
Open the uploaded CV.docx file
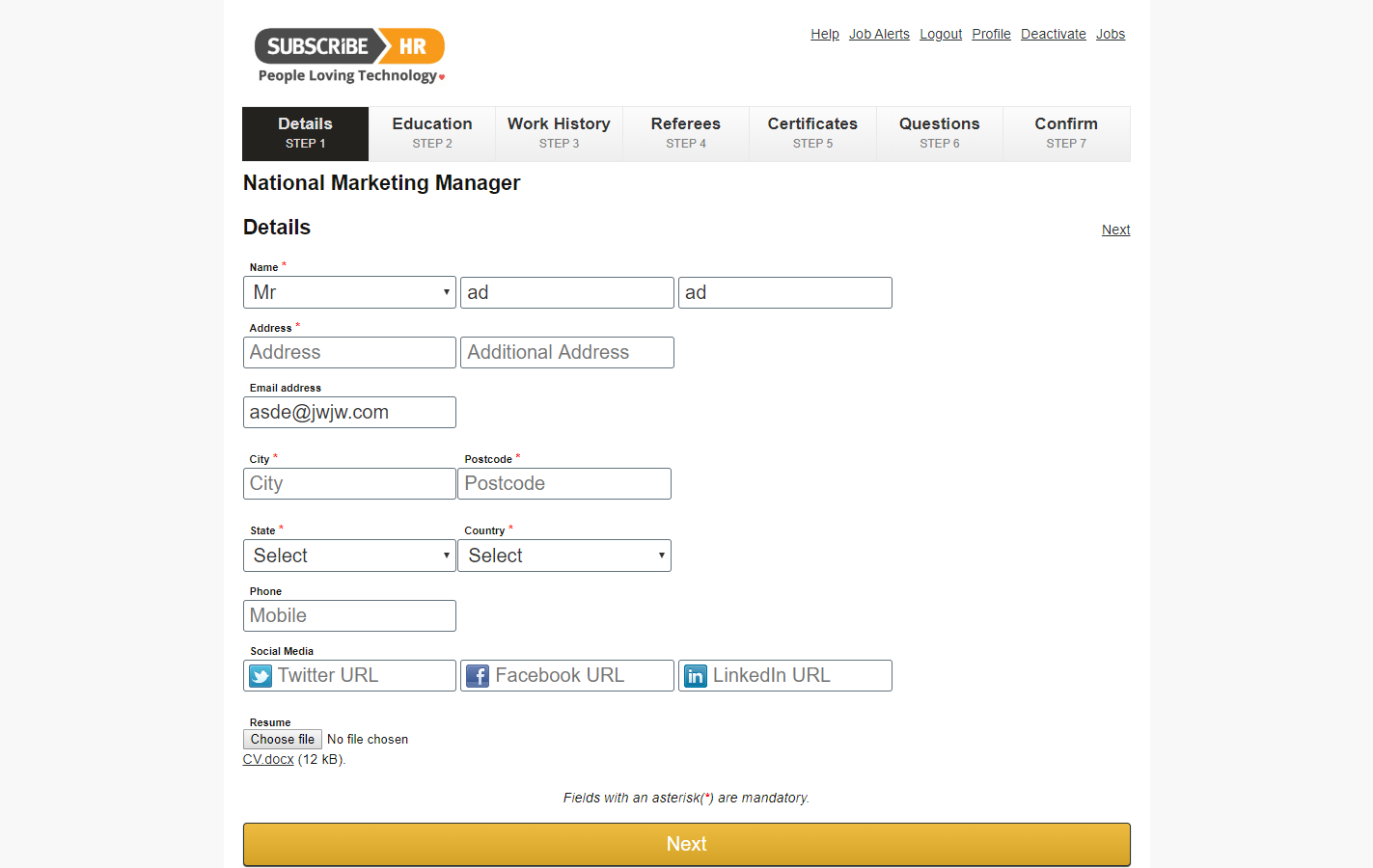267,759
